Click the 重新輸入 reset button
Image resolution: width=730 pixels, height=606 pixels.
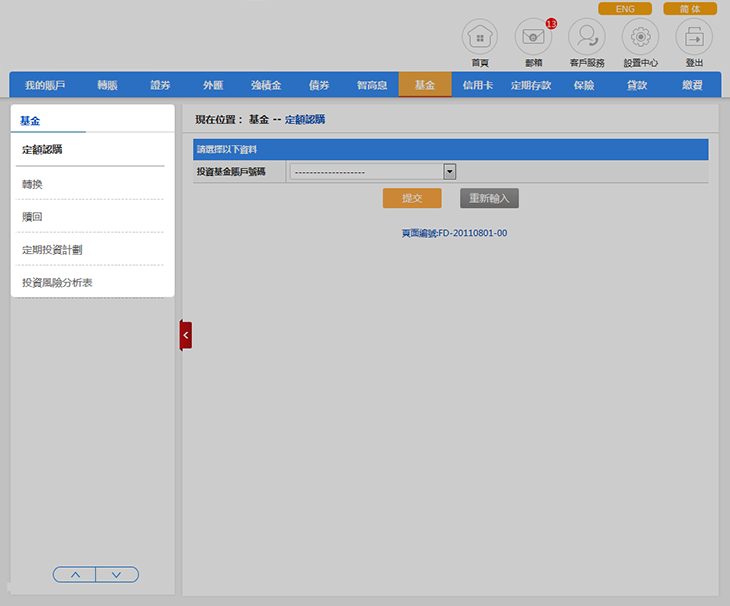[x=489, y=198]
